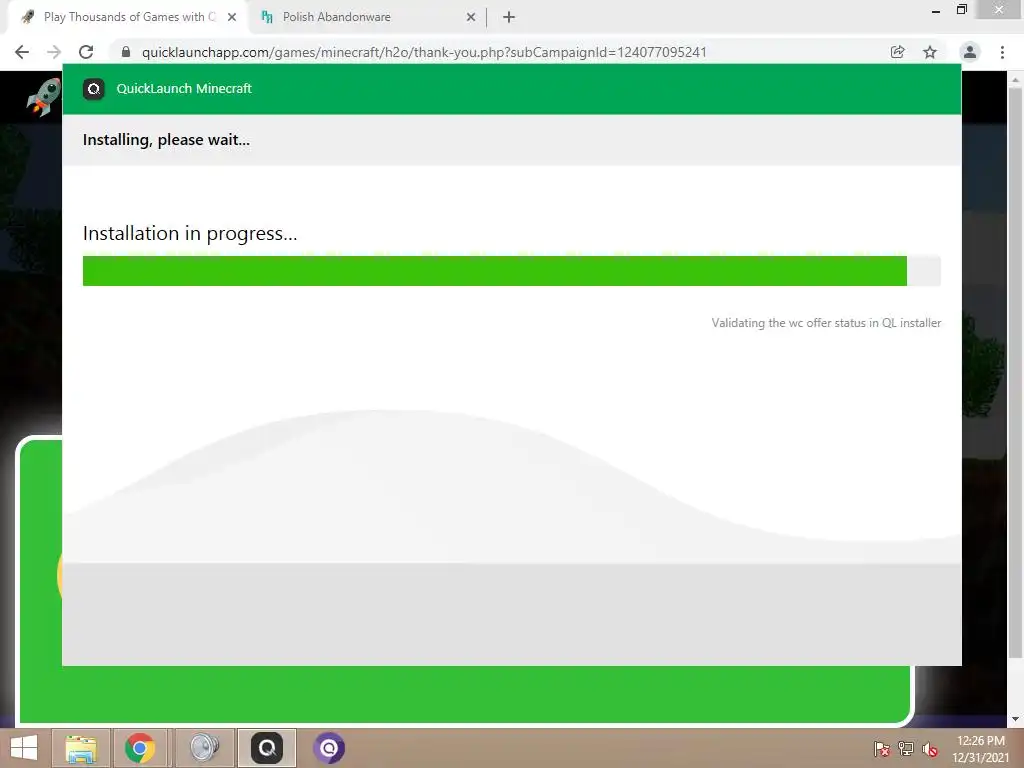
Task: Click the speaker app taskbar icon
Action: [x=204, y=748]
